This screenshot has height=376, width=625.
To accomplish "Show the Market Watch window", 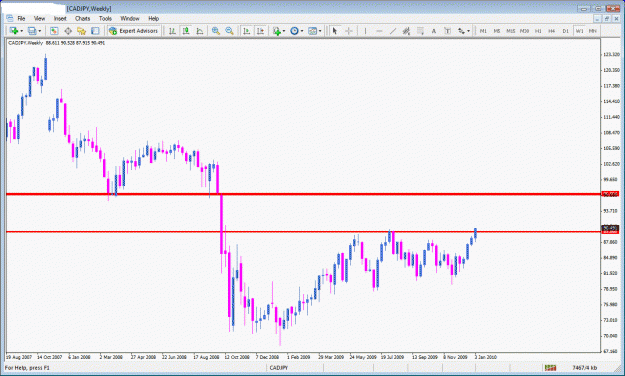I will [54, 31].
